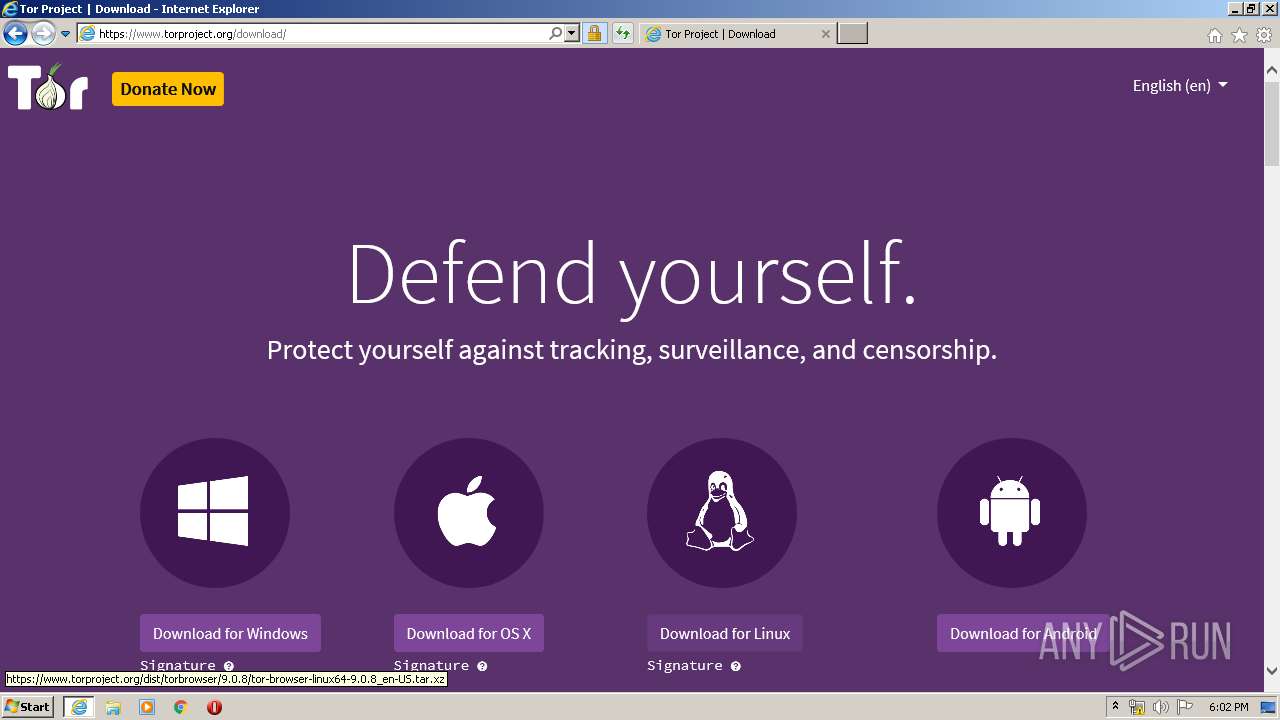Open the Home icon in Internet Explorer
Image resolution: width=1280 pixels, height=720 pixels.
click(x=1215, y=35)
